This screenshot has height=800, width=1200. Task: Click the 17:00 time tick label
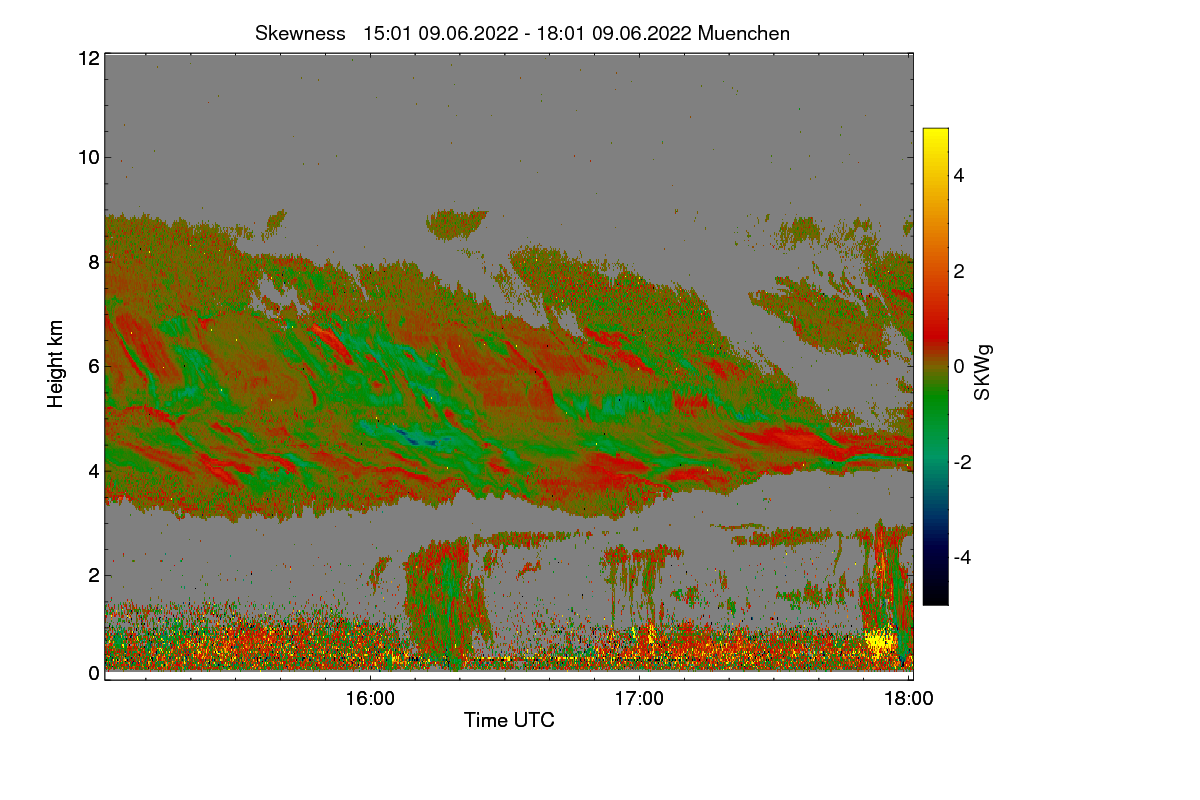click(639, 700)
